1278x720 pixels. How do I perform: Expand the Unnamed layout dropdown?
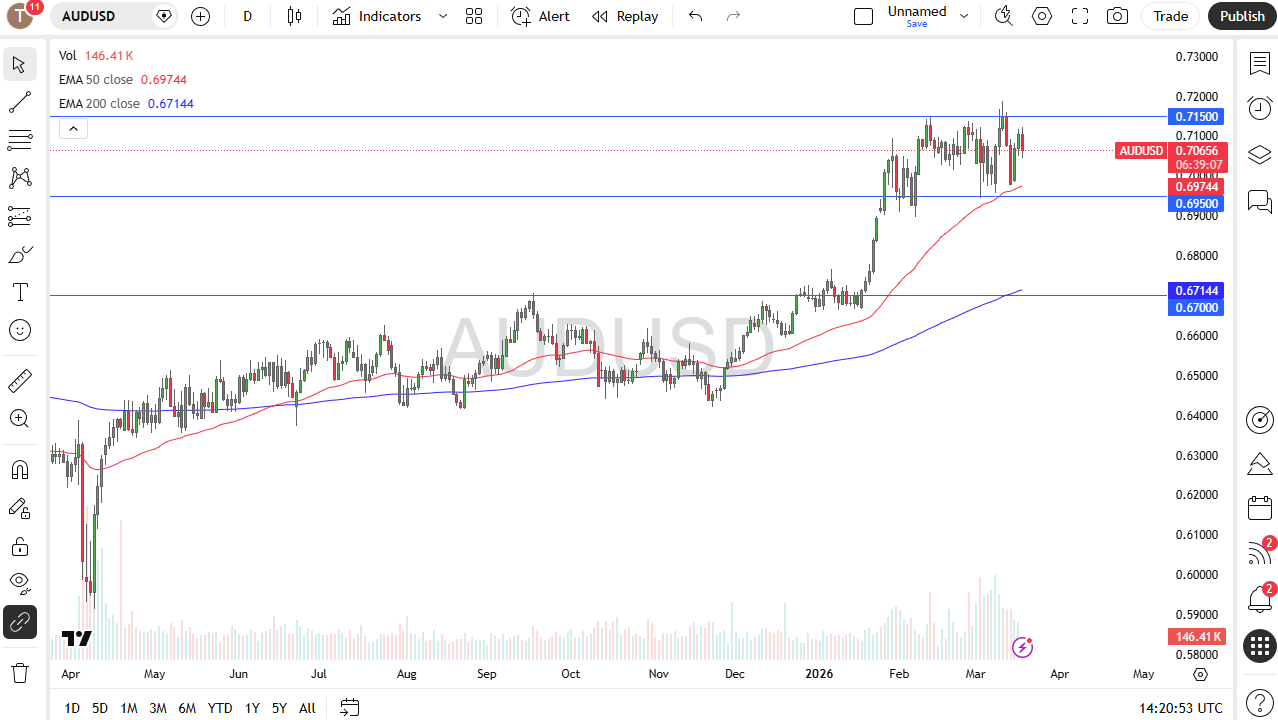point(963,16)
